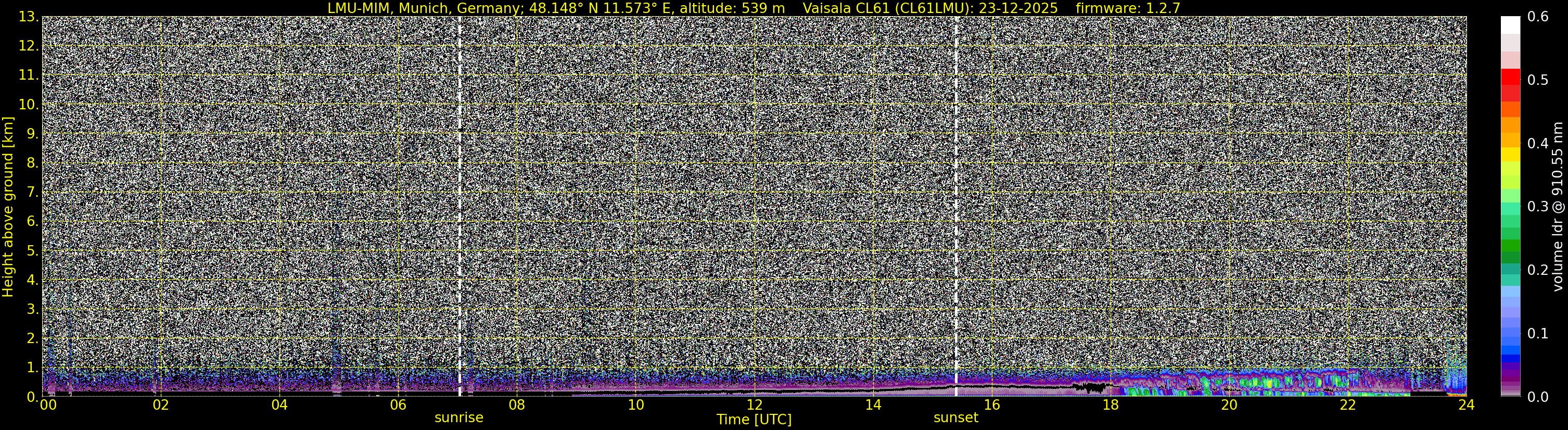Click the 0.6 colorbar tick label
Screen dimensions: 1568x430
click(x=1538, y=17)
